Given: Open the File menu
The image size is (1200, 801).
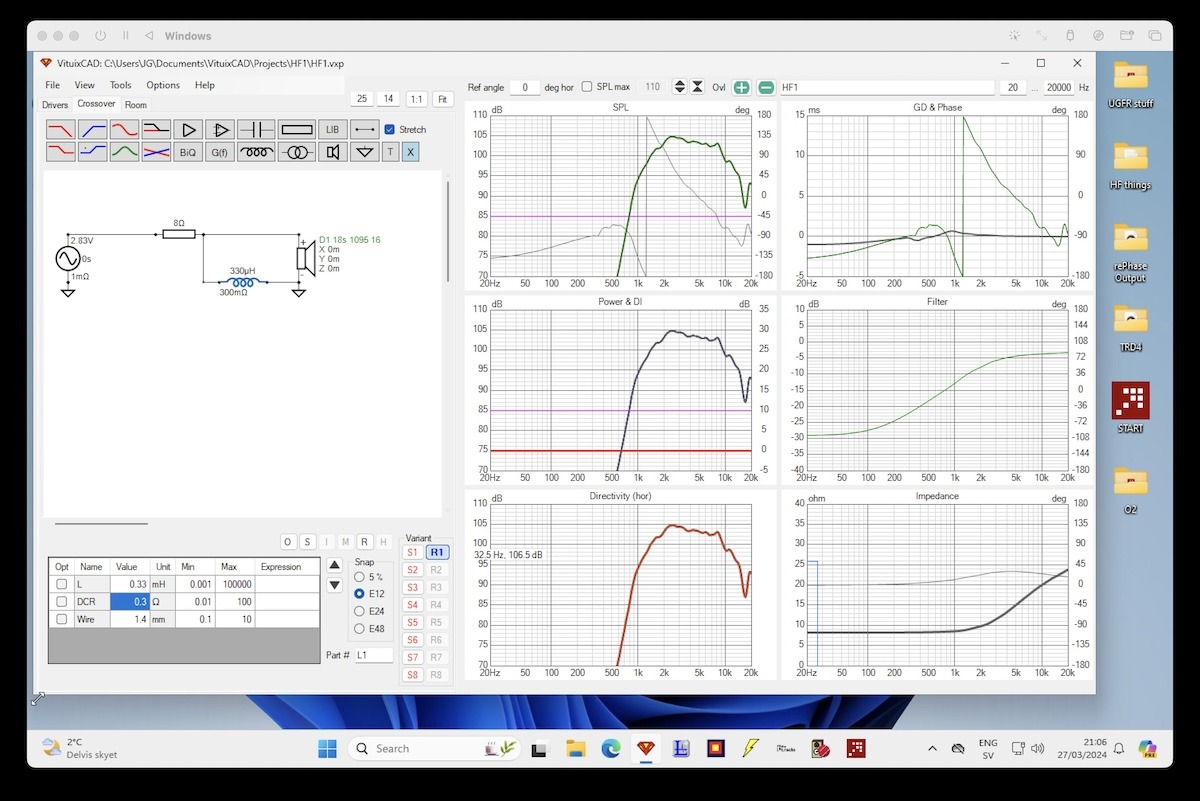Looking at the screenshot, I should [x=52, y=85].
